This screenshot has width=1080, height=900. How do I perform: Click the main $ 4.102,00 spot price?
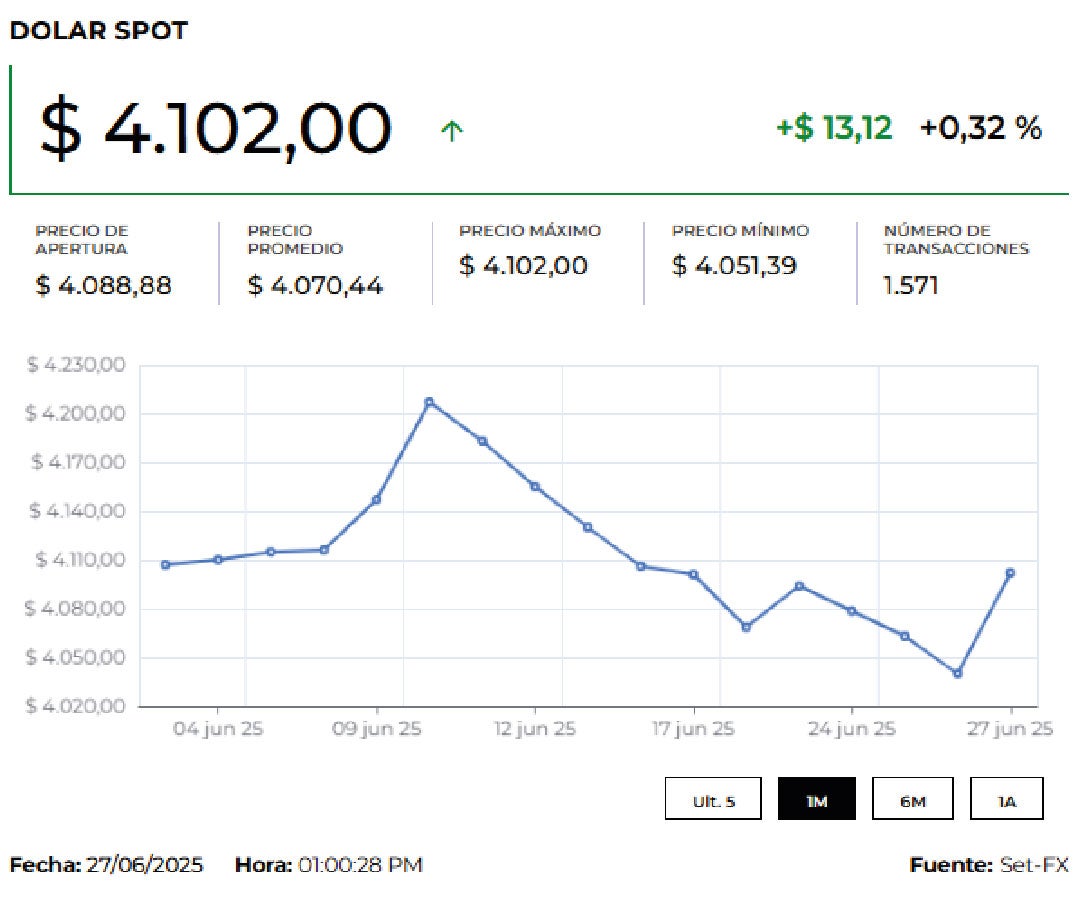pos(214,129)
